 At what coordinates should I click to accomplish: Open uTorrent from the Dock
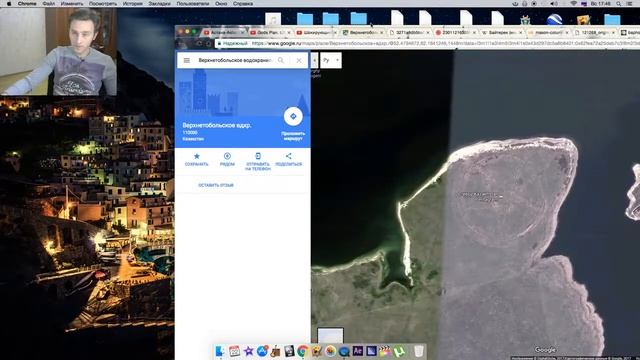click(x=399, y=351)
